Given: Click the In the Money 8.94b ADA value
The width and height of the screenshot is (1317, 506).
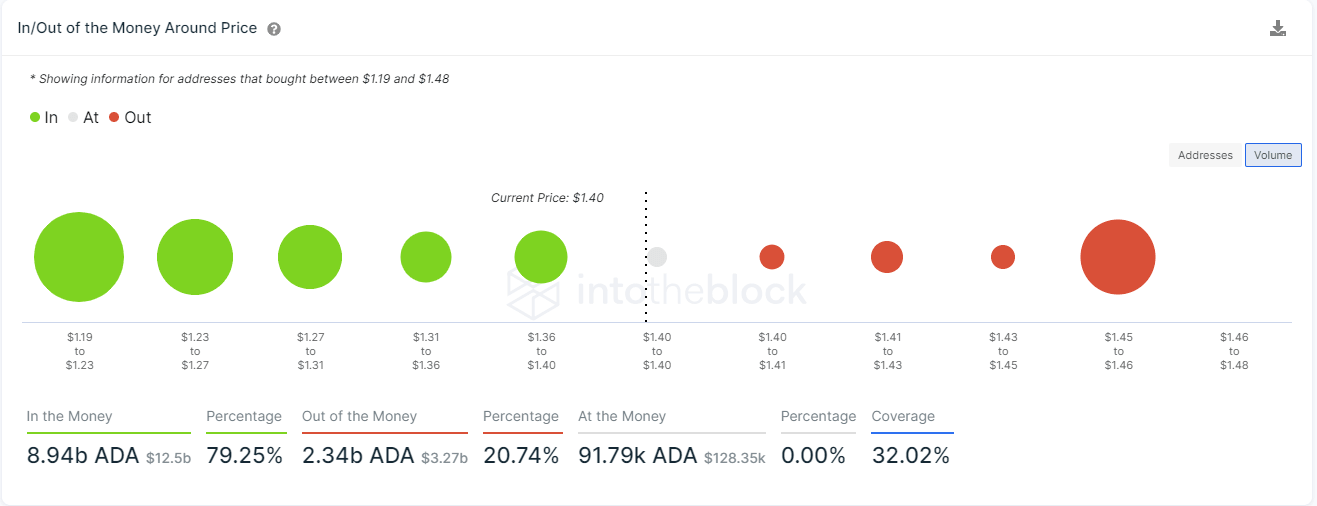Looking at the screenshot, I should coord(82,456).
